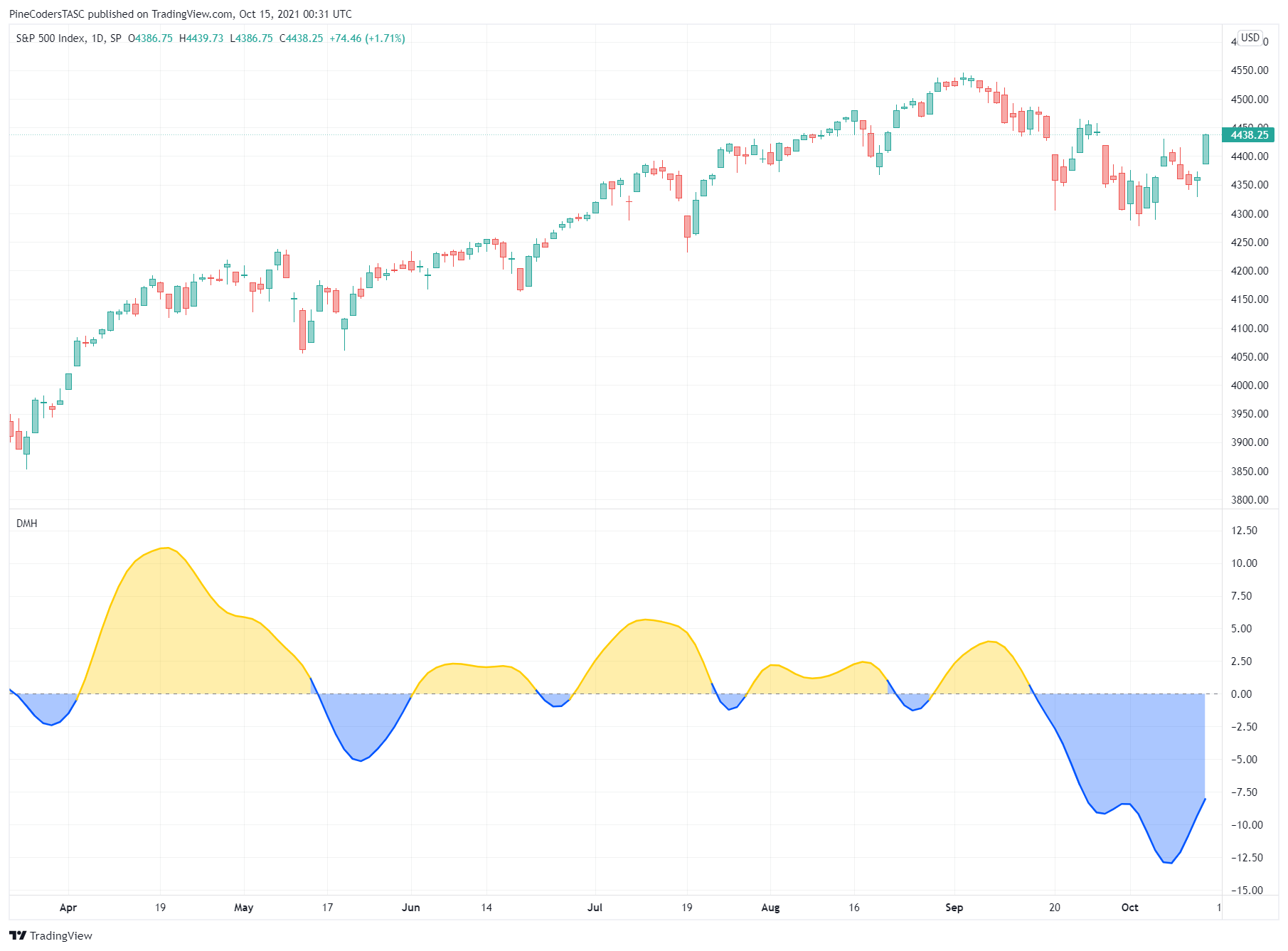This screenshot has width=1288, height=951.
Task: Click the PineCodersTASC published header text
Action: pyautogui.click(x=181, y=14)
